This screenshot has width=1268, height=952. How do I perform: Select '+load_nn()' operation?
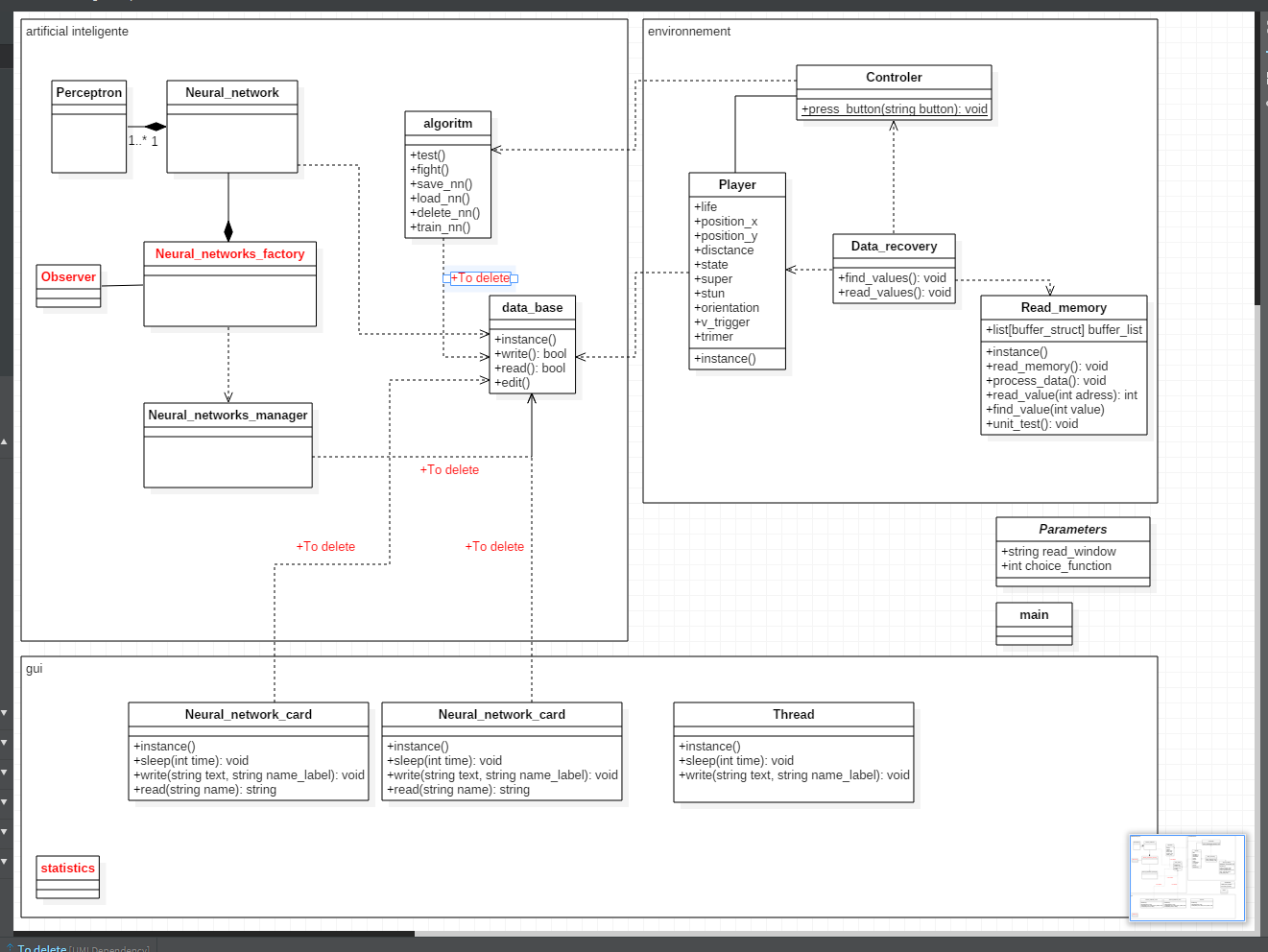(440, 199)
